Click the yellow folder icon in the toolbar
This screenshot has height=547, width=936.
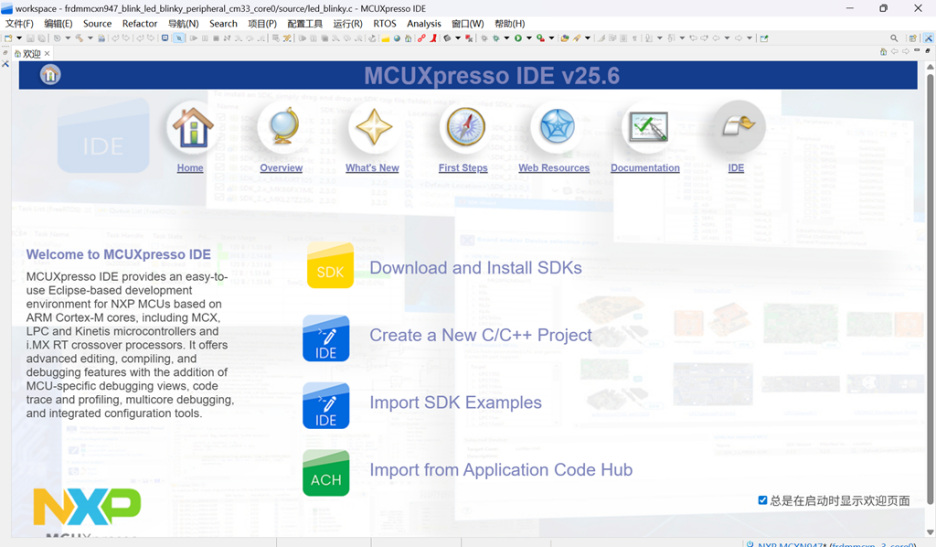pyautogui.click(x=386, y=38)
